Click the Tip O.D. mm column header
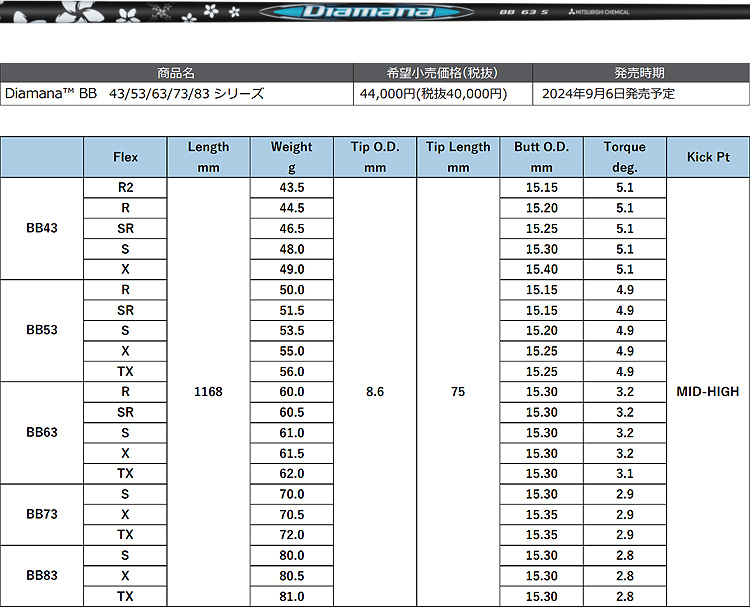The height and width of the screenshot is (607, 750). point(375,157)
